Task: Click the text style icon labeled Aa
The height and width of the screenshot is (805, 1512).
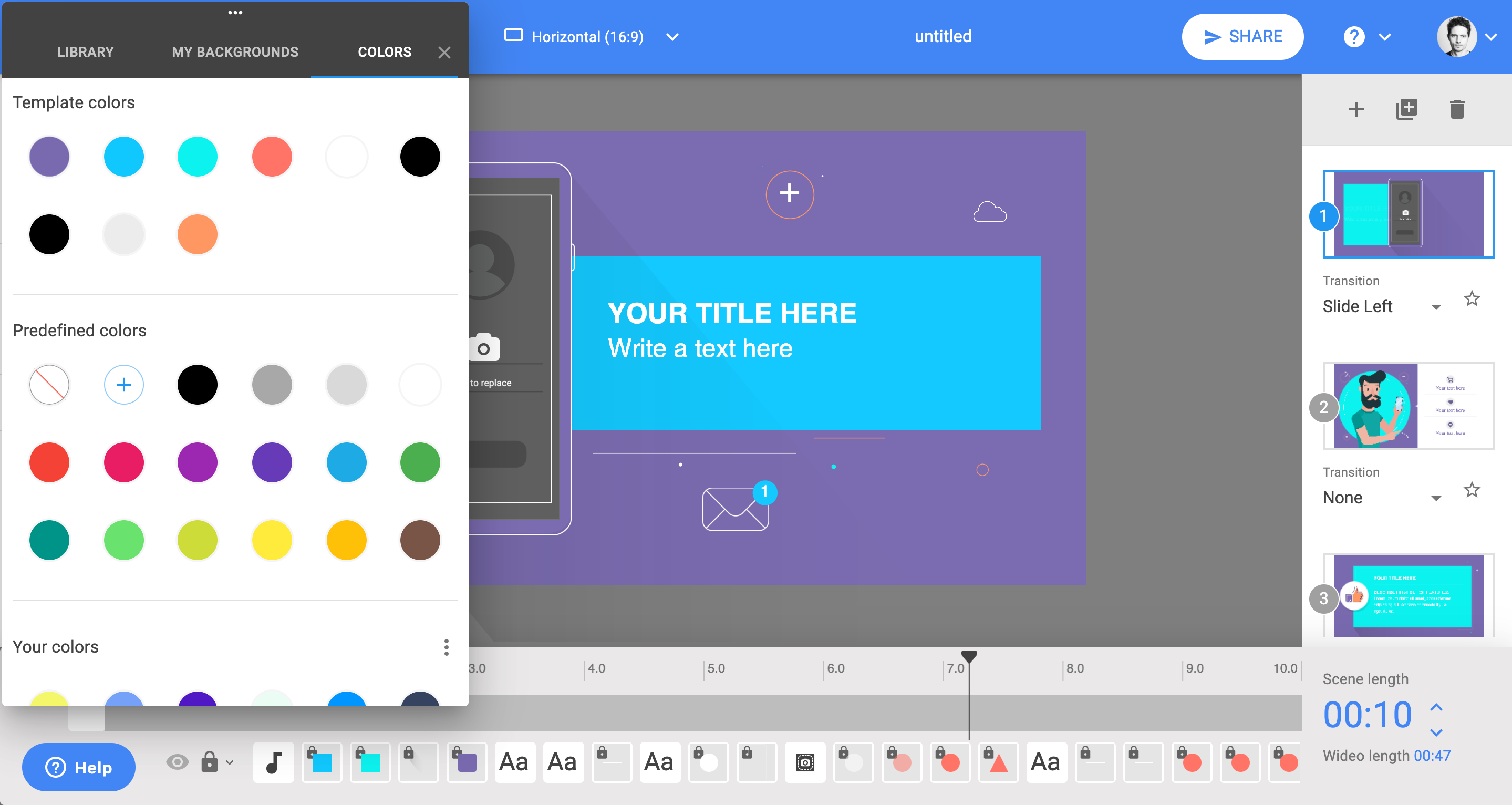Action: (x=514, y=763)
